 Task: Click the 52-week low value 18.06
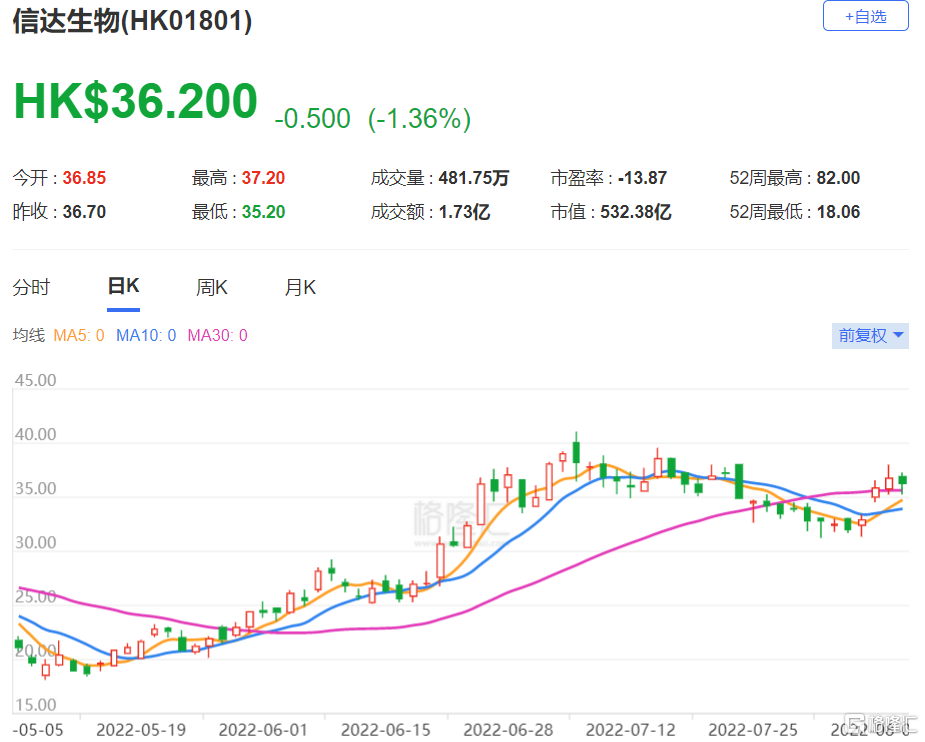point(838,212)
